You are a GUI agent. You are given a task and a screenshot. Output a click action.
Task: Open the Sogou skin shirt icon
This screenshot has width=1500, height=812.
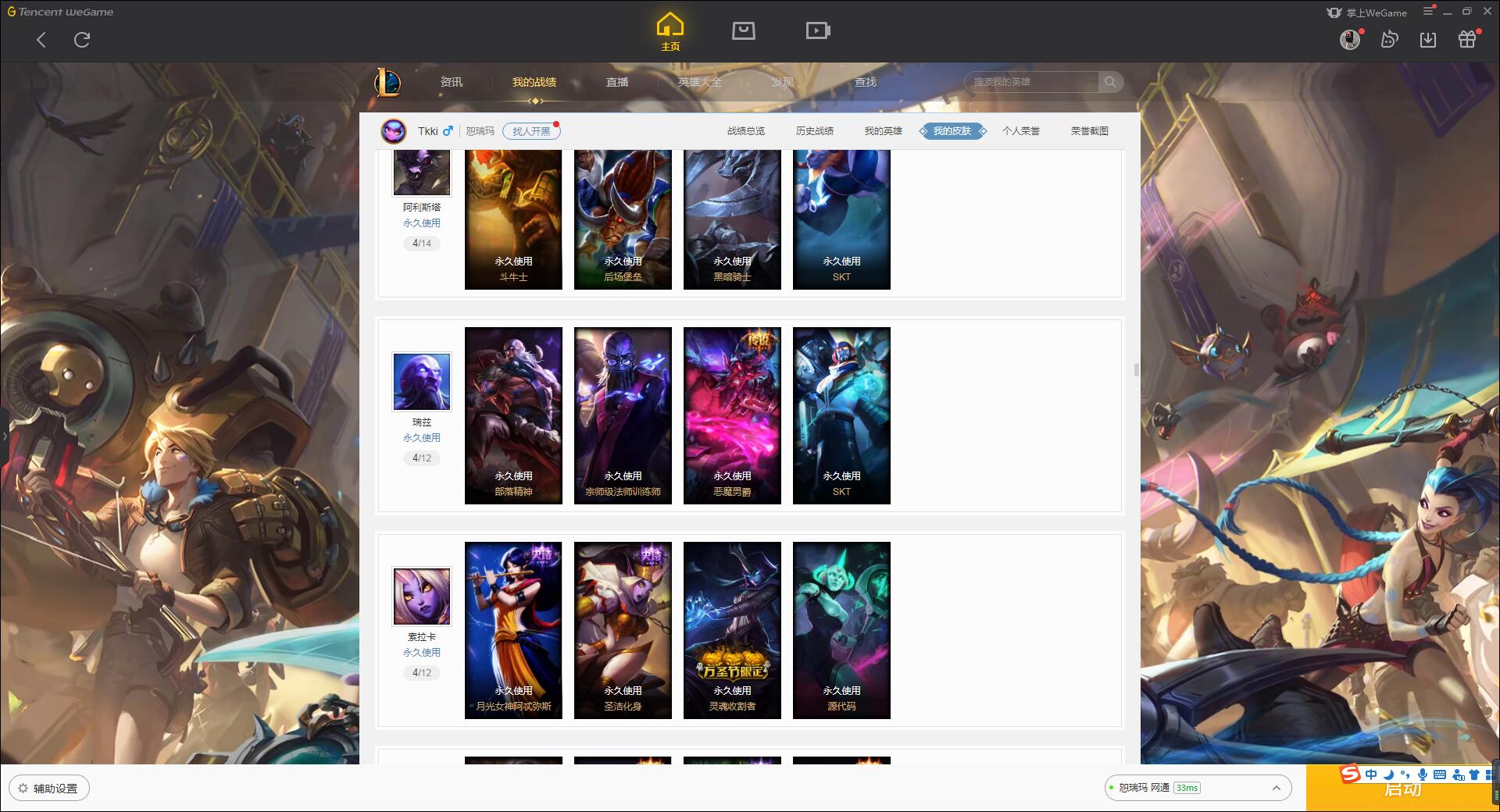pos(1474,775)
